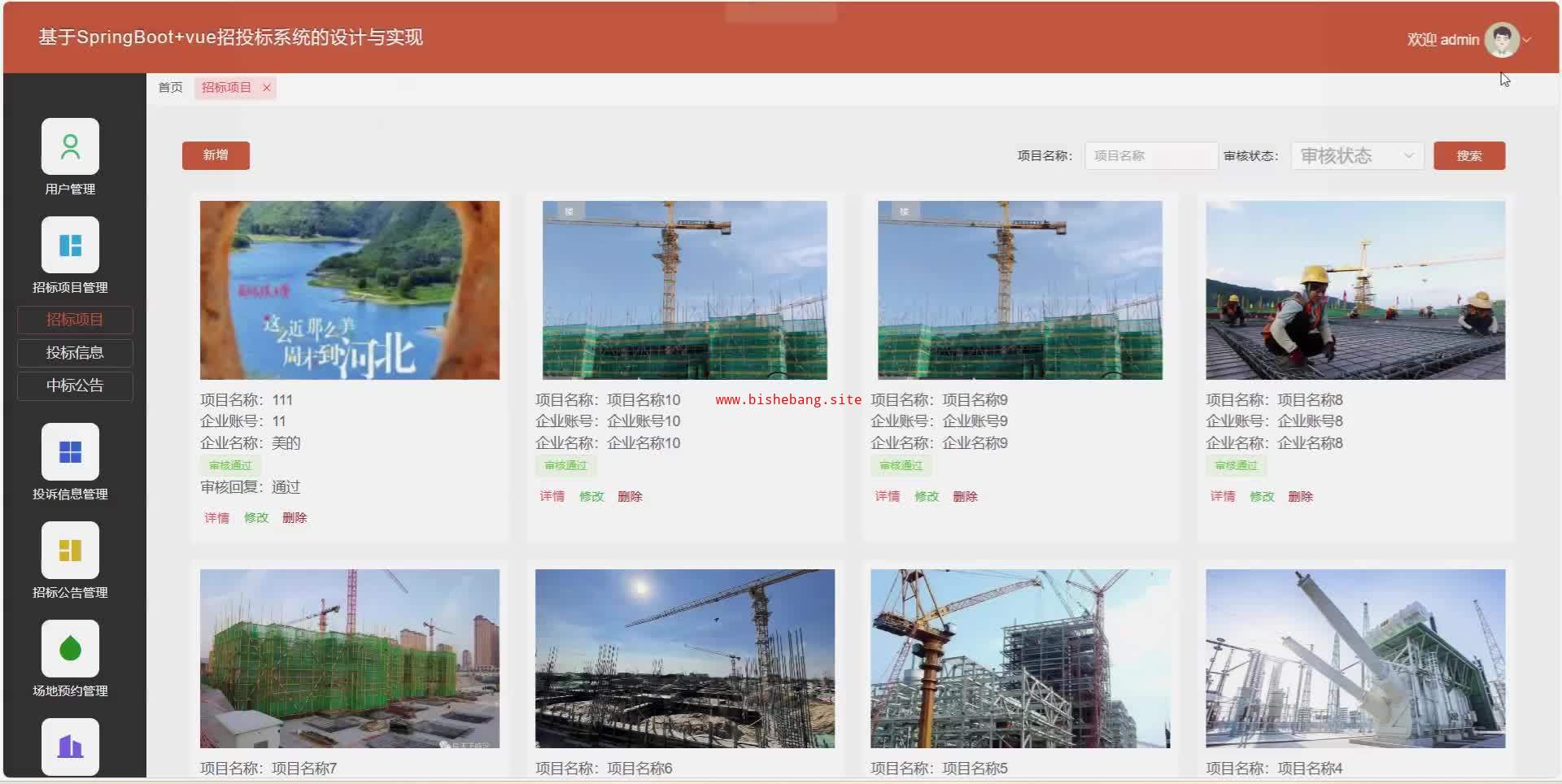This screenshot has height=784, width=1562.
Task: Open the 投诉信息管理 sidebar icon
Action: click(70, 451)
